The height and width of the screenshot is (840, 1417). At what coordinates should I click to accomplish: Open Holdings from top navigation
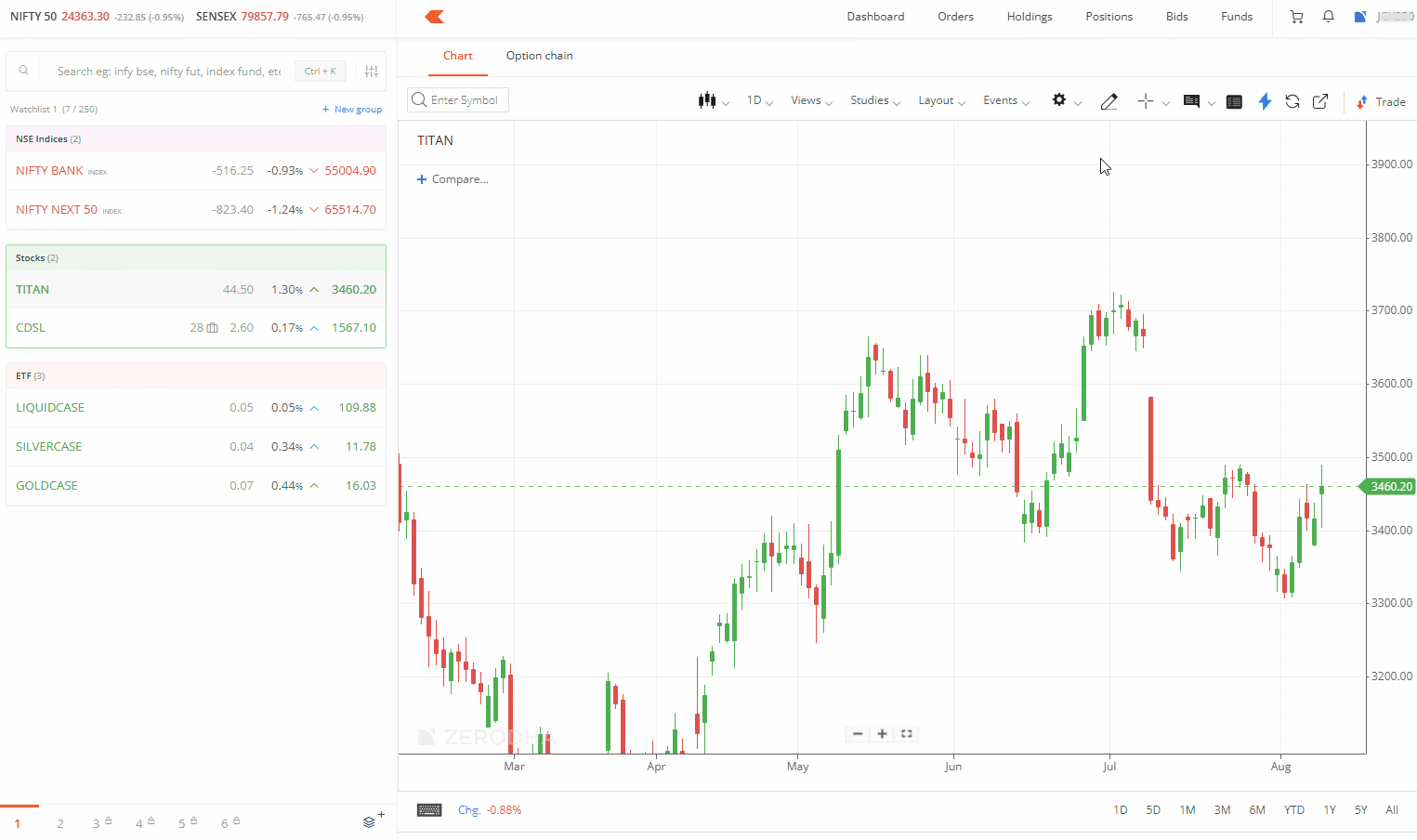(x=1030, y=17)
